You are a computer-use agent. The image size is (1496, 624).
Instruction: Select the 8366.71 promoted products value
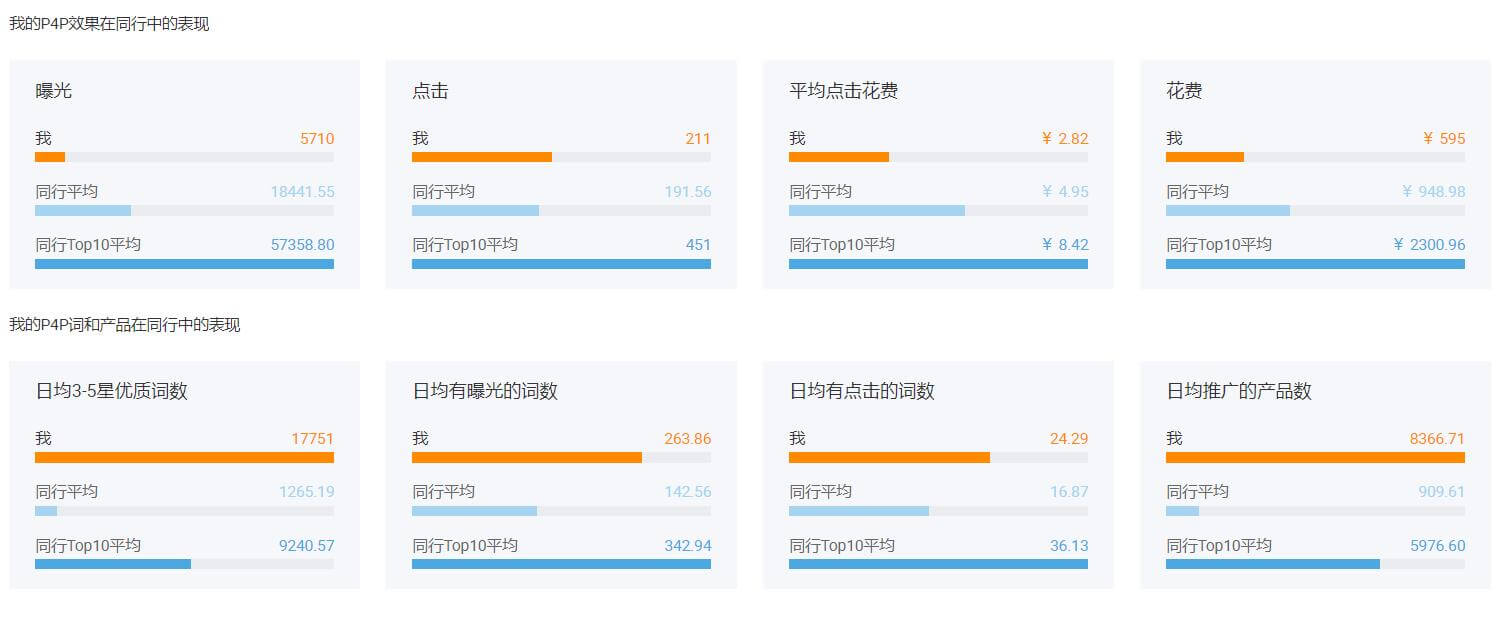pos(1436,439)
